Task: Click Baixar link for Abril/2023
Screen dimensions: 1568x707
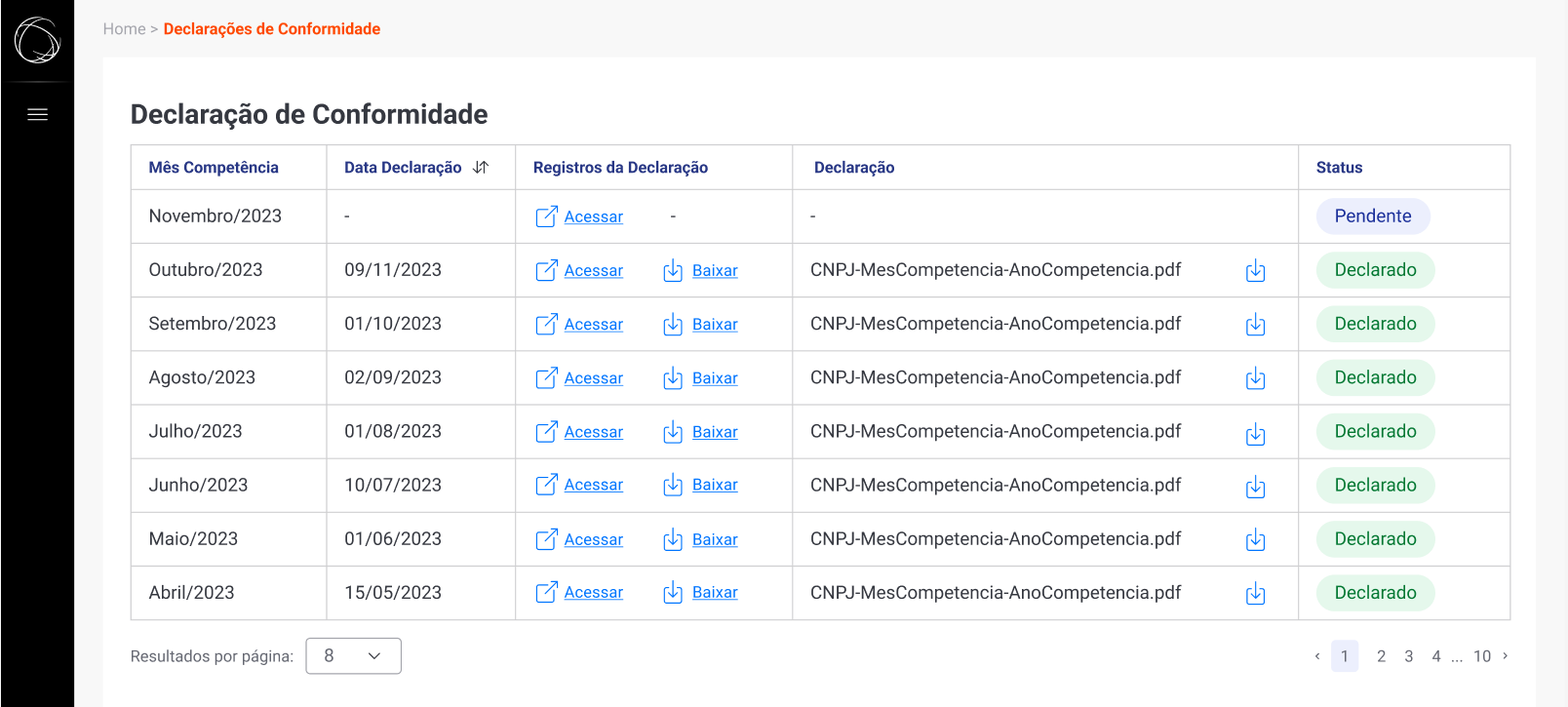Action: click(715, 592)
